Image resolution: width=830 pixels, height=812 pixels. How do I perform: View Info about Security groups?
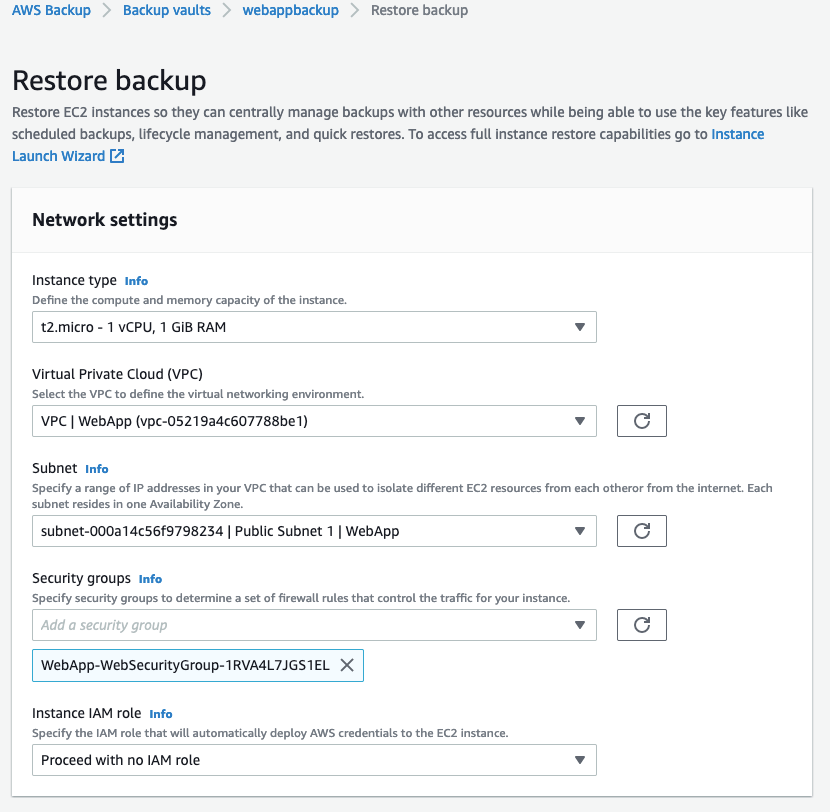click(150, 579)
